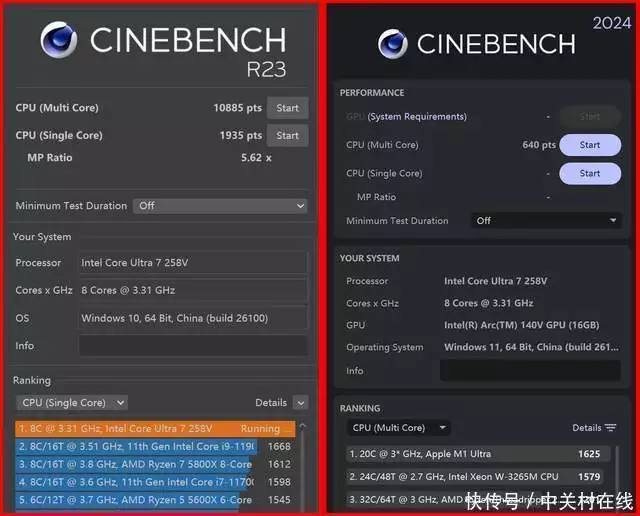Click Intel Core Ultra 7 258V in Cinebench 2024
Image resolution: width=640 pixels, height=516 pixels.
pyautogui.click(x=496, y=281)
